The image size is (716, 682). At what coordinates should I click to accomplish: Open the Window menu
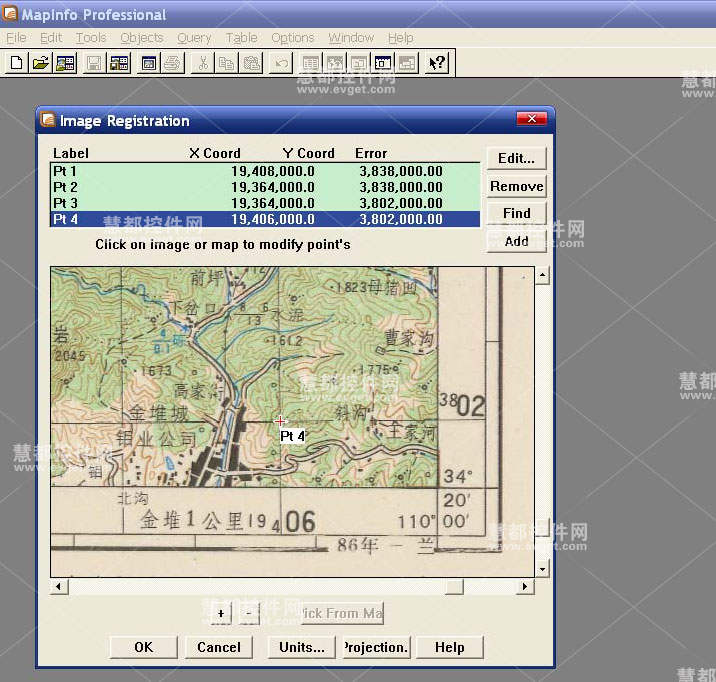pos(351,38)
